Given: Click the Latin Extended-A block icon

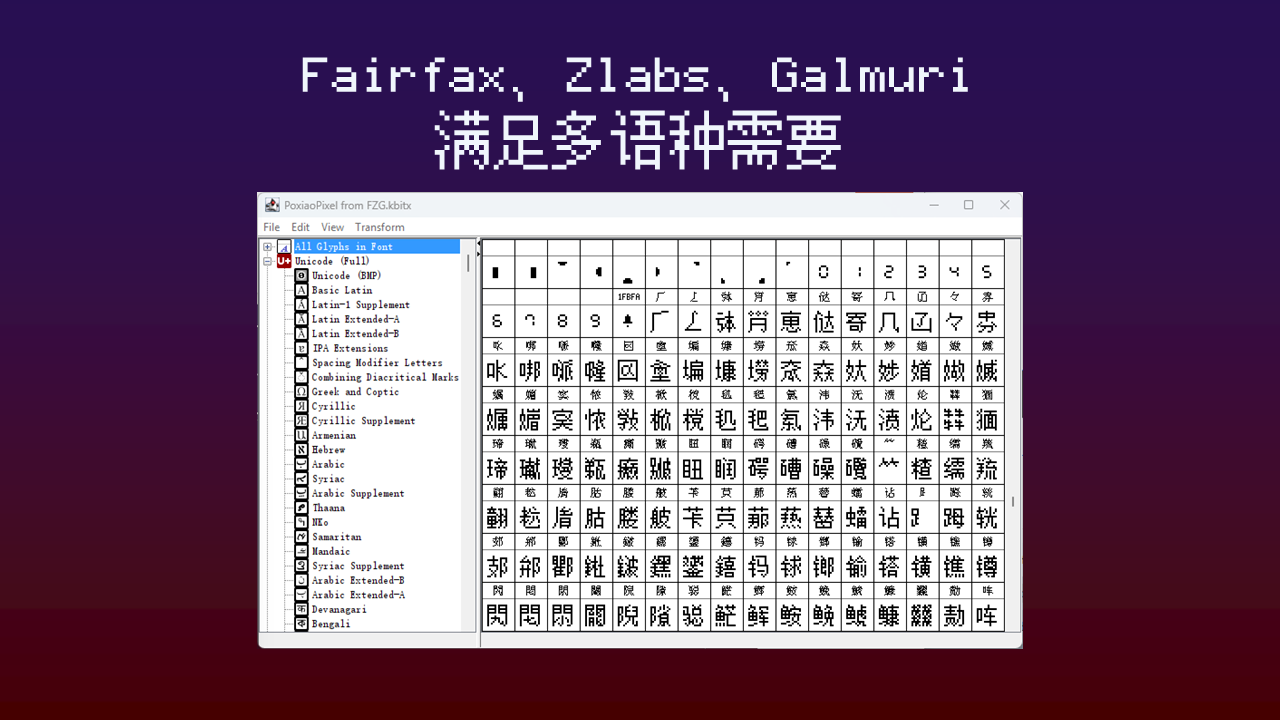Looking at the screenshot, I should pyautogui.click(x=301, y=319).
